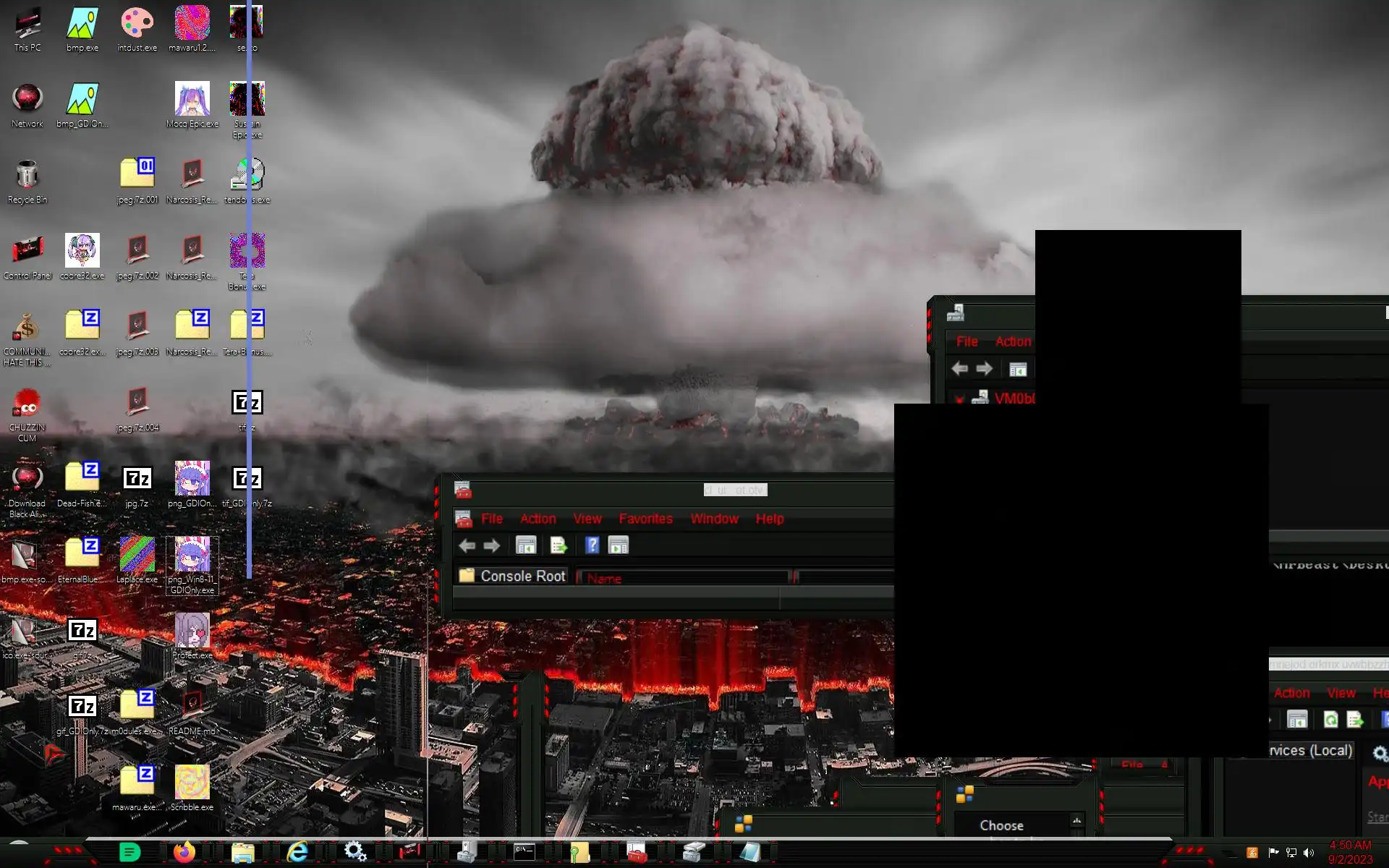Select Console Root tree node
Screen dimensions: 1389x868
522,576
